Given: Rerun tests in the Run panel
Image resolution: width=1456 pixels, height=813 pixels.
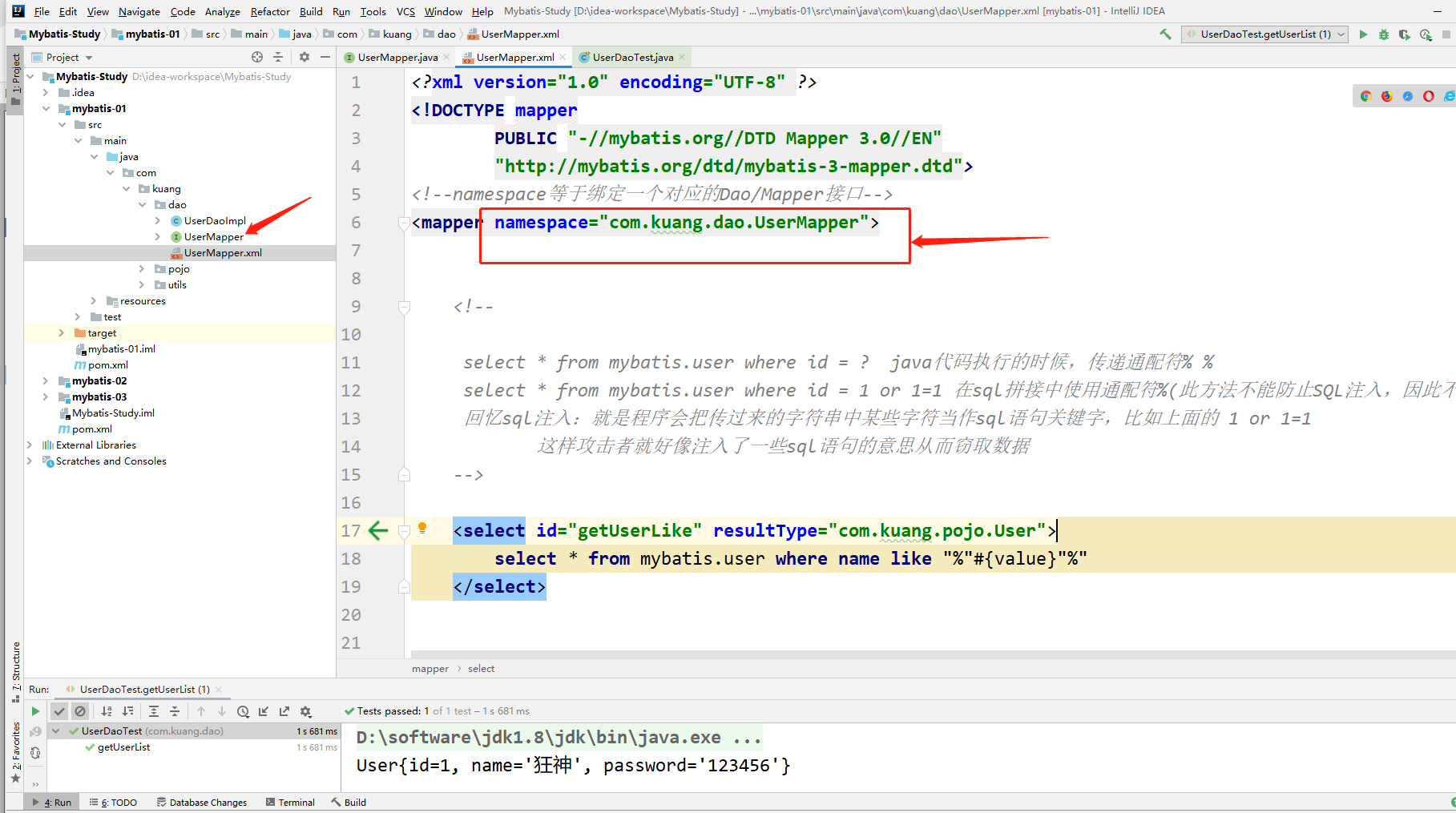Looking at the screenshot, I should pos(35,711).
